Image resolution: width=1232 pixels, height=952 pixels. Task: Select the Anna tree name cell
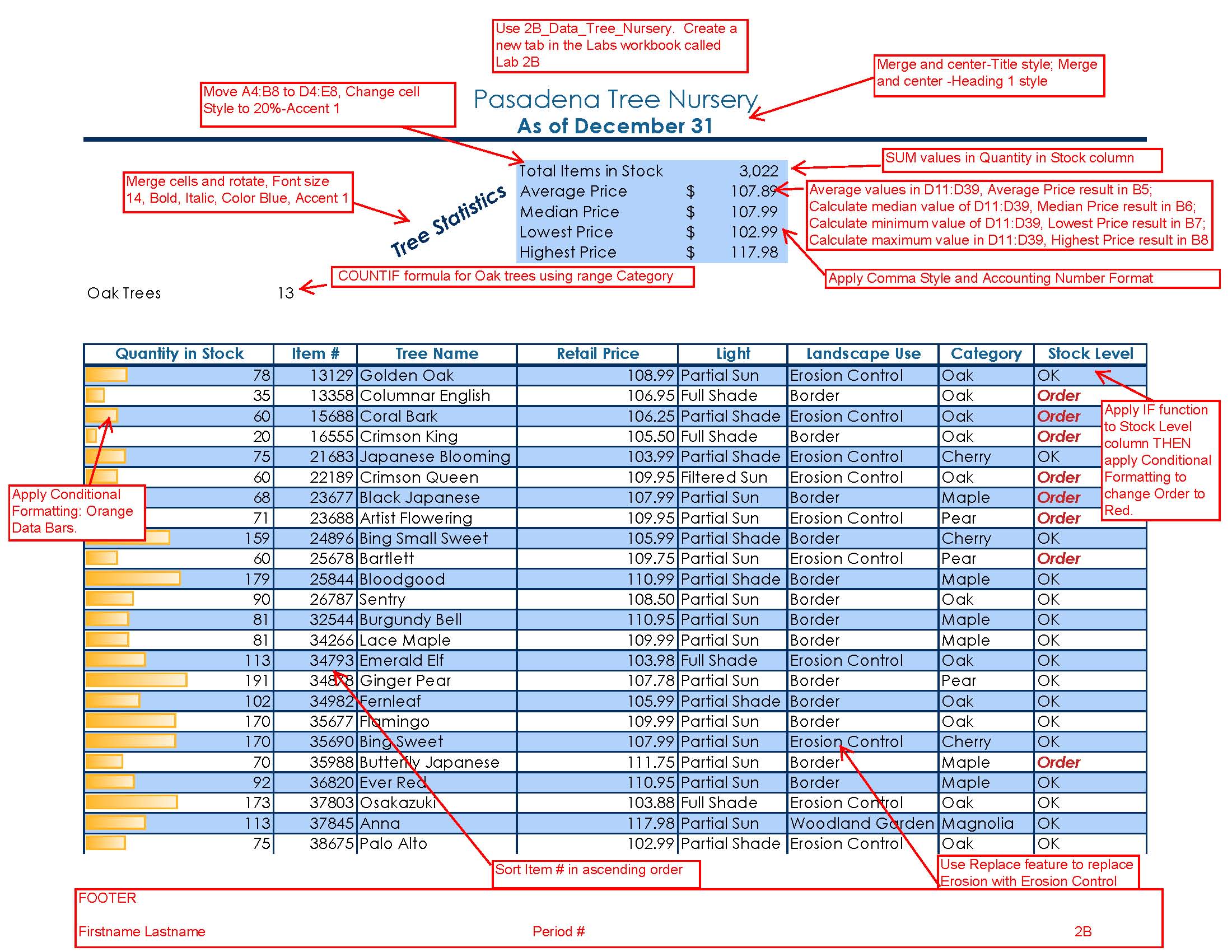[x=437, y=823]
